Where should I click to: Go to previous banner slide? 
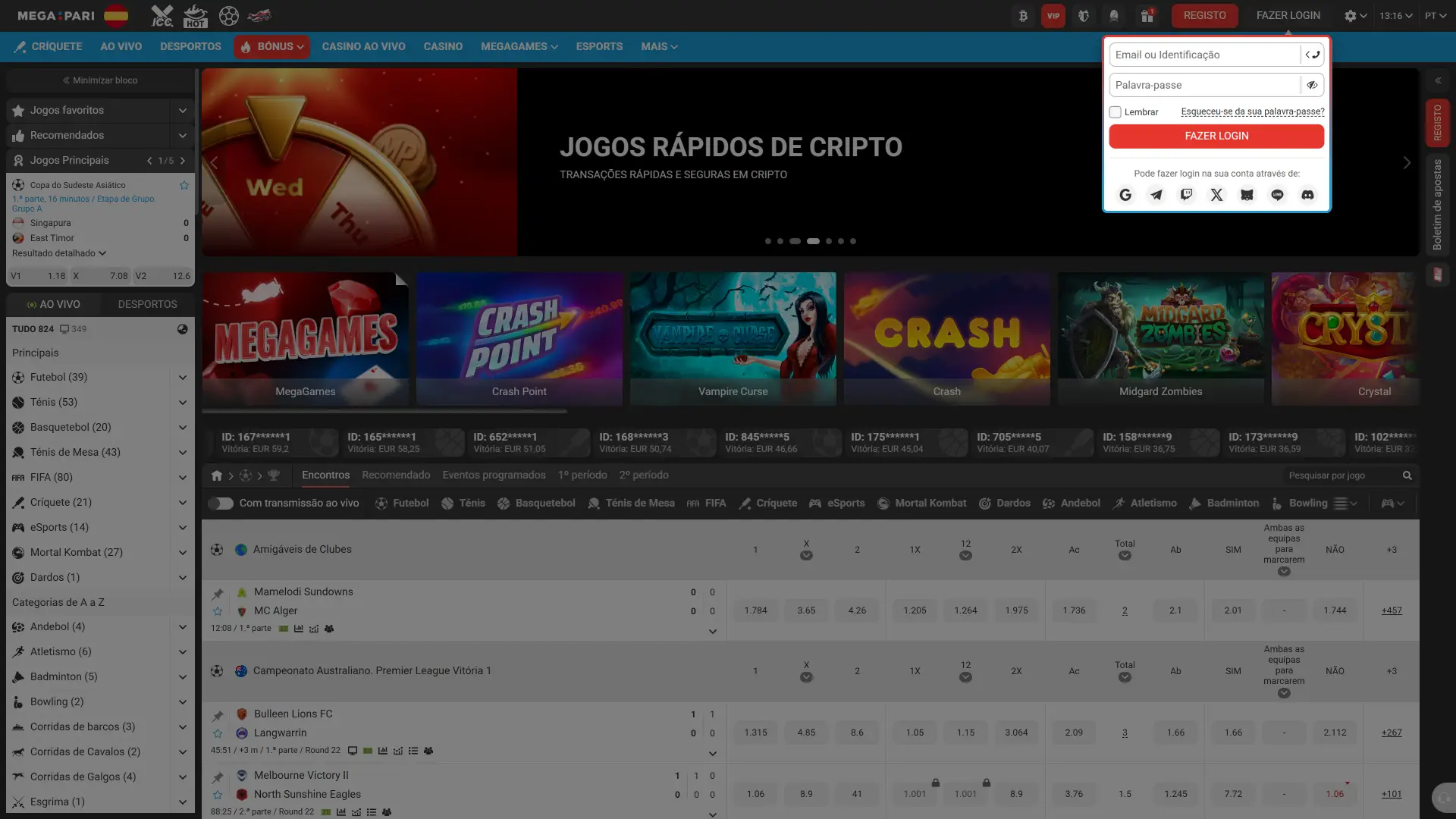pos(214,162)
